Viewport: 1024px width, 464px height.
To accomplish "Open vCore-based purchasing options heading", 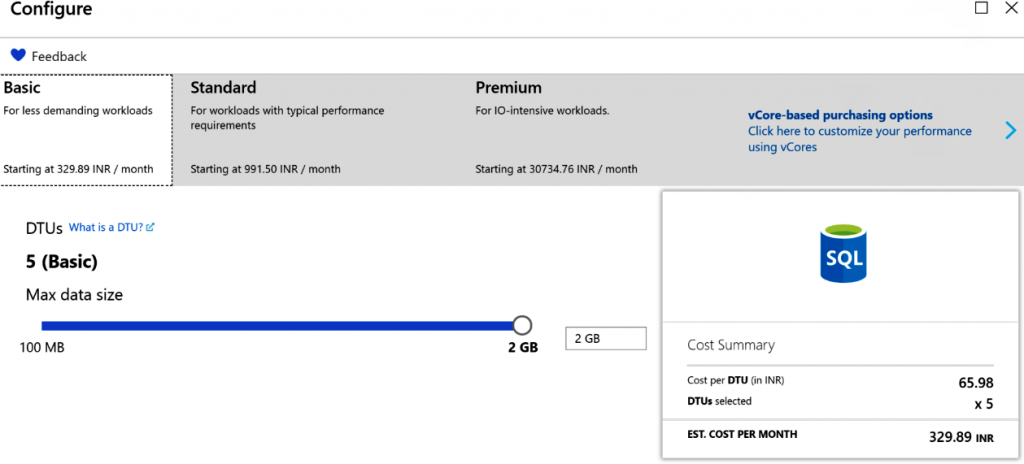I will [x=840, y=115].
